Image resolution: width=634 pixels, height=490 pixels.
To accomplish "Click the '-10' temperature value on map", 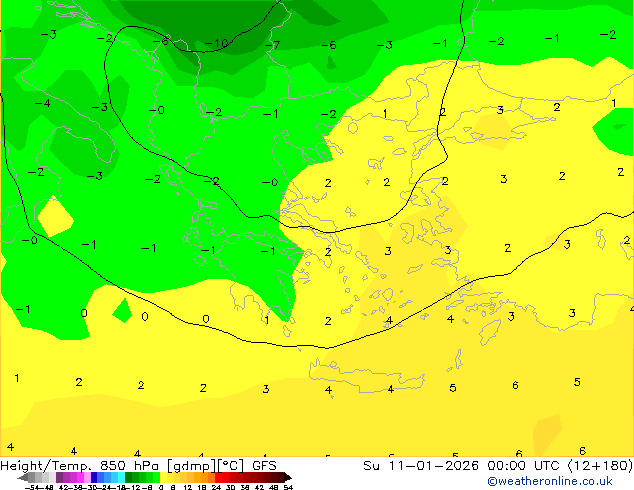I will tap(217, 43).
